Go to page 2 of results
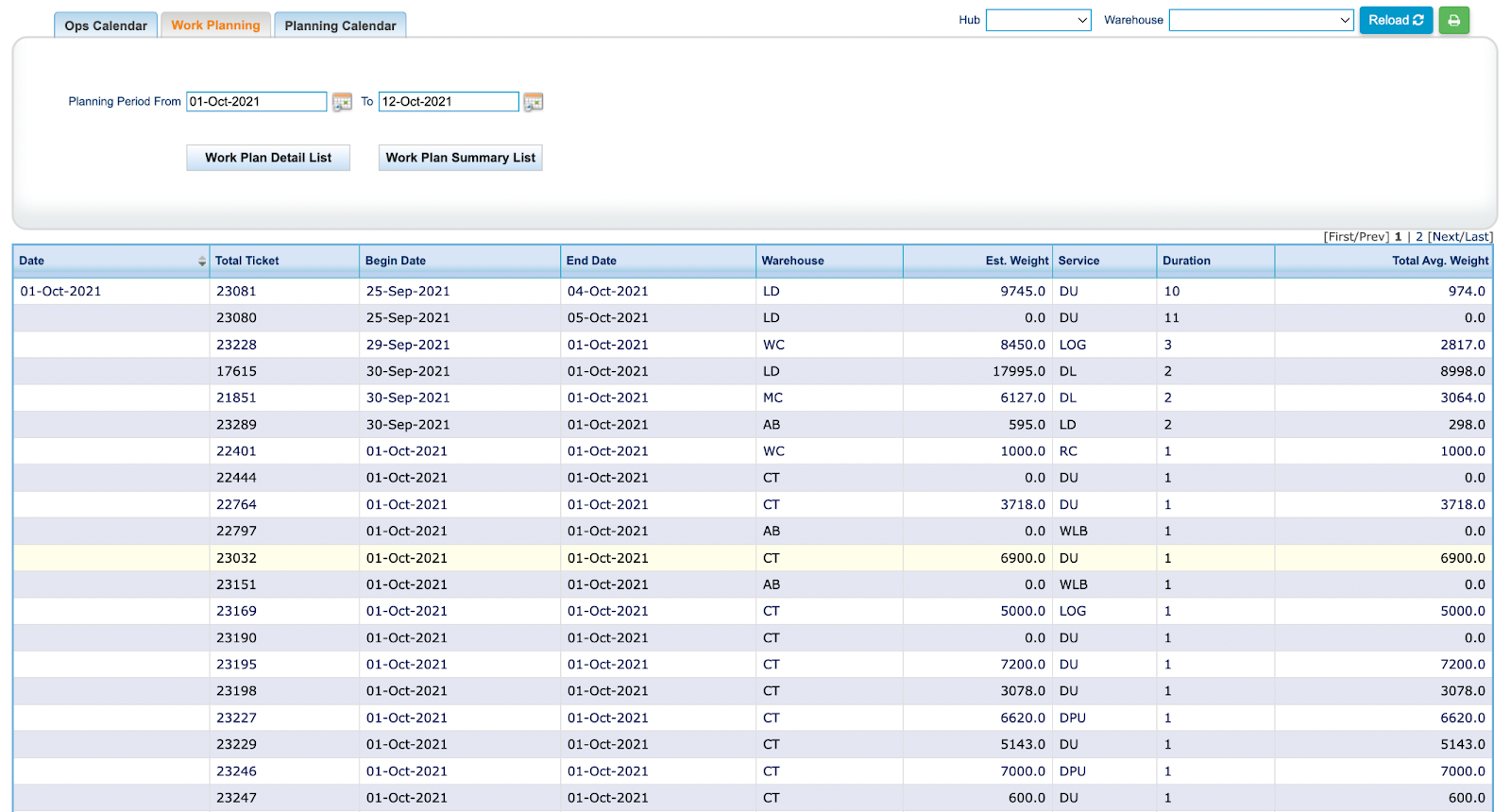 click(x=1418, y=237)
